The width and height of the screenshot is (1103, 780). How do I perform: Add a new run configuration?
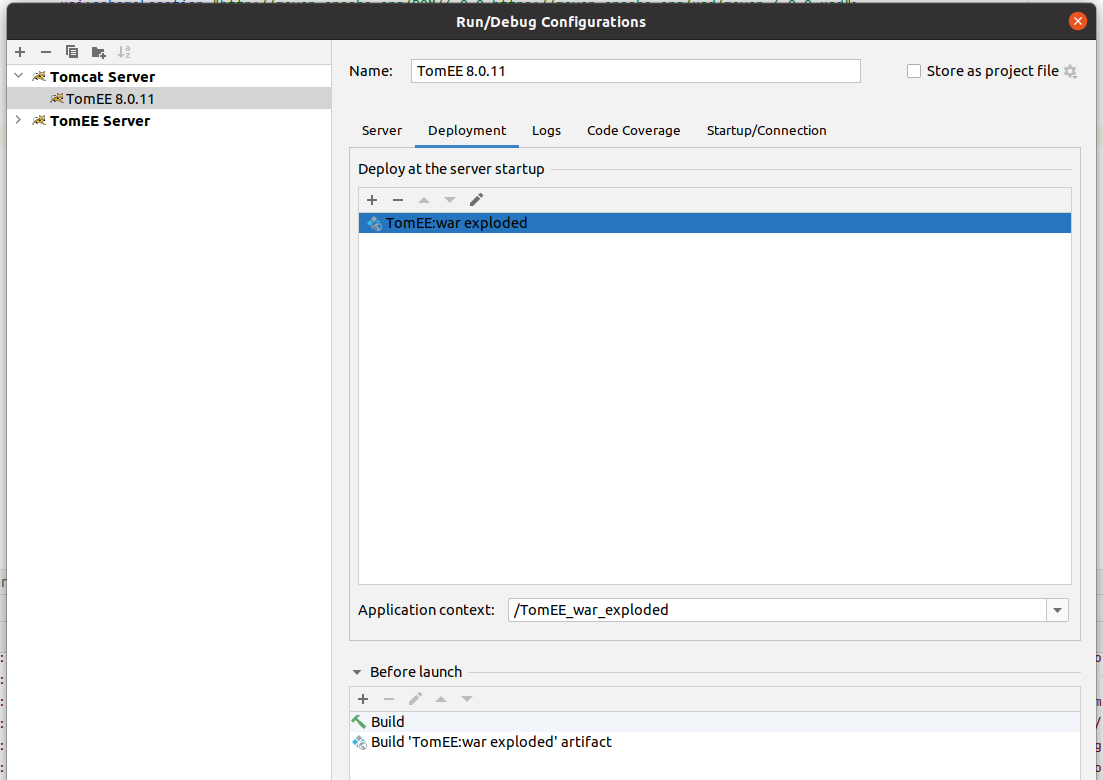click(x=20, y=52)
